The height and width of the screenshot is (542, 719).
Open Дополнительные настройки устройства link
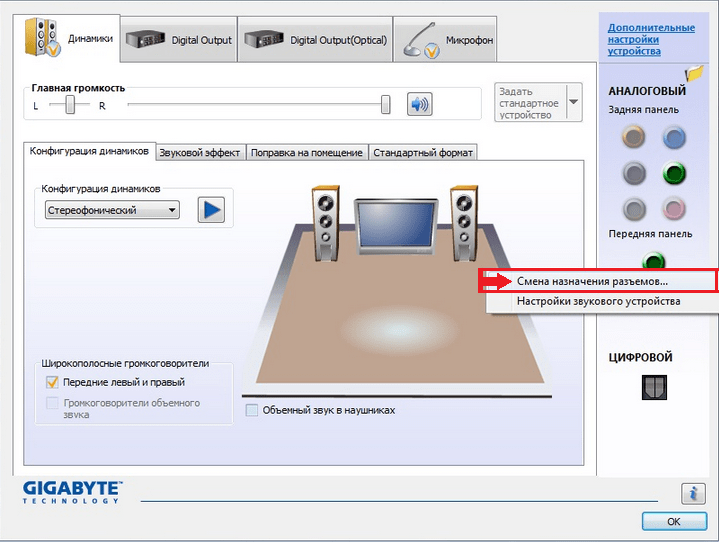point(651,39)
